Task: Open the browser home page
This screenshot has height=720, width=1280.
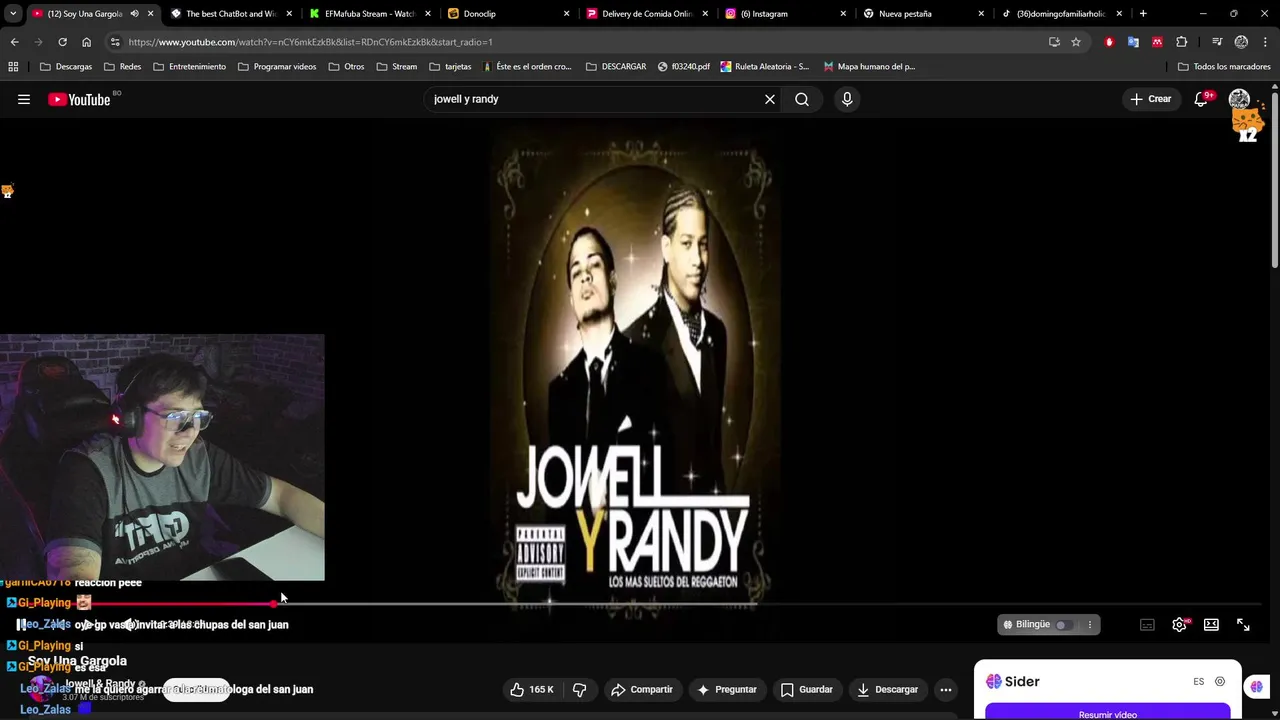Action: (x=86, y=42)
